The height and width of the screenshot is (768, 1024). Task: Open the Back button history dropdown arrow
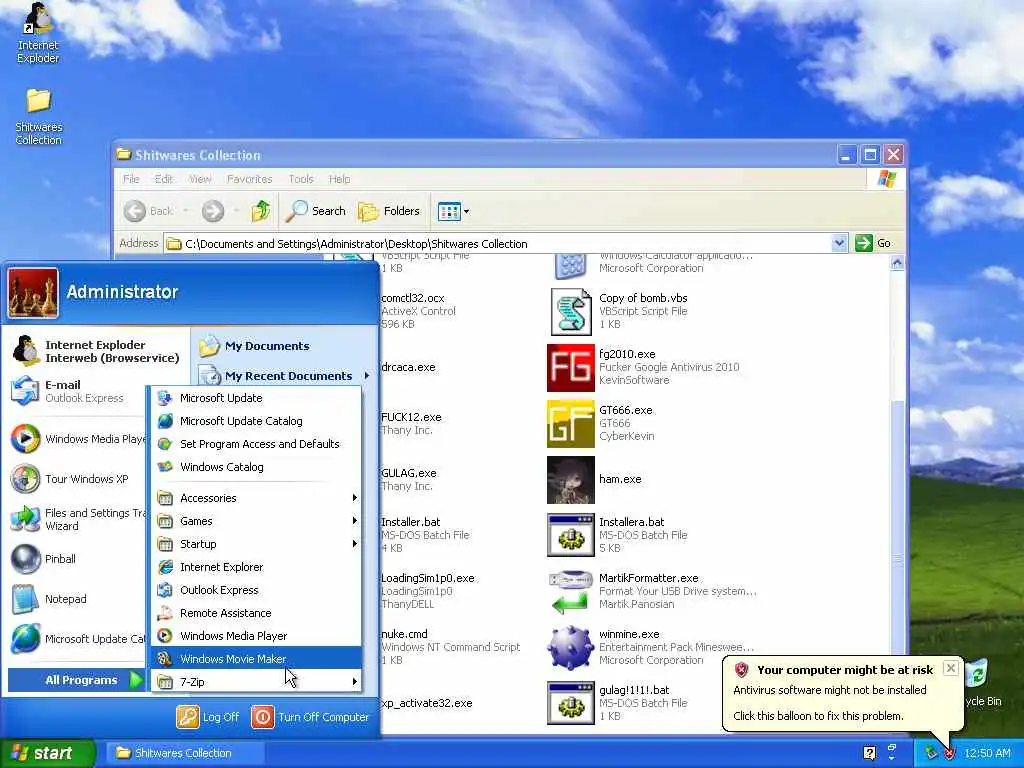(x=186, y=211)
